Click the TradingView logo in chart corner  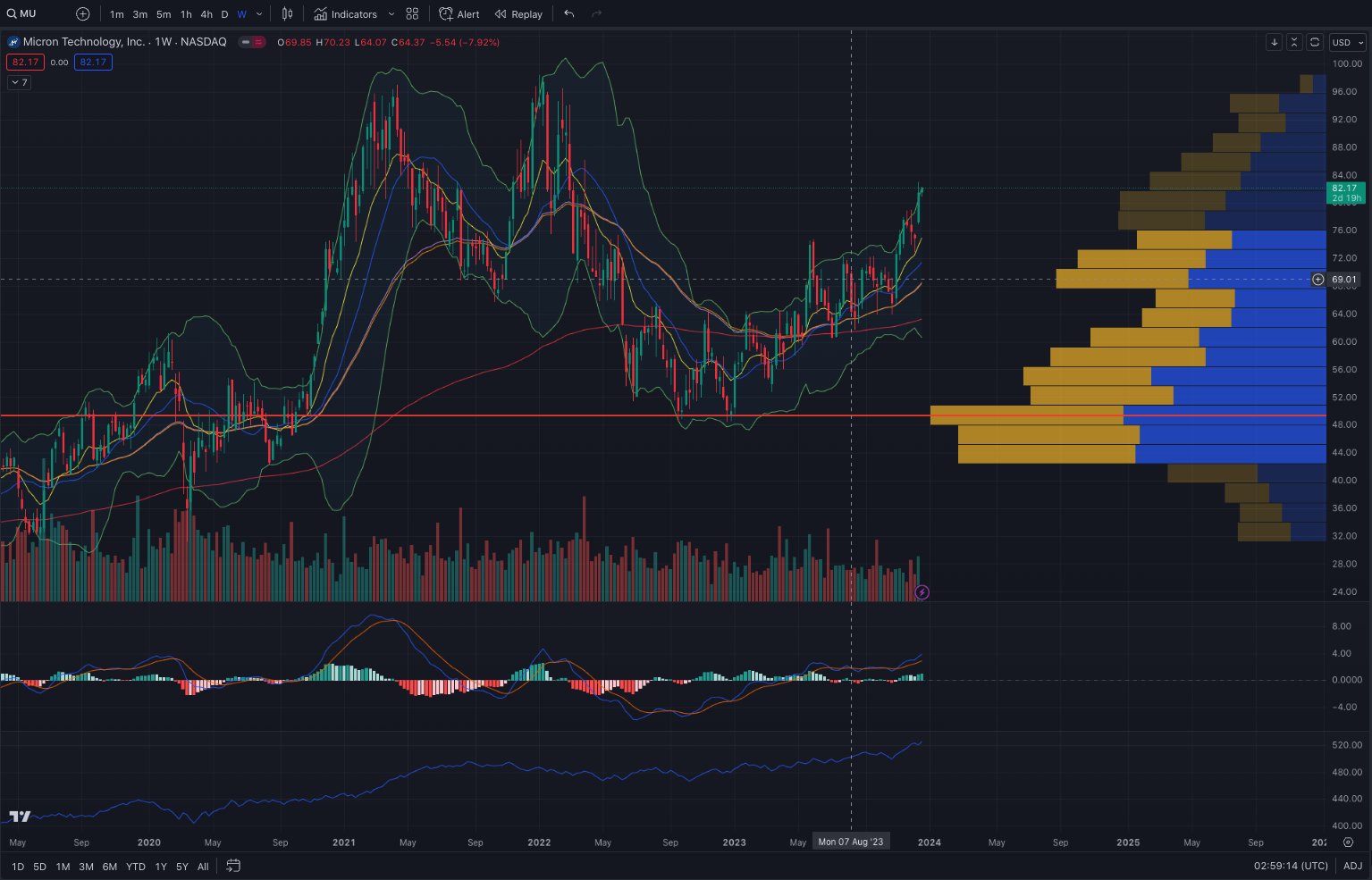point(20,817)
